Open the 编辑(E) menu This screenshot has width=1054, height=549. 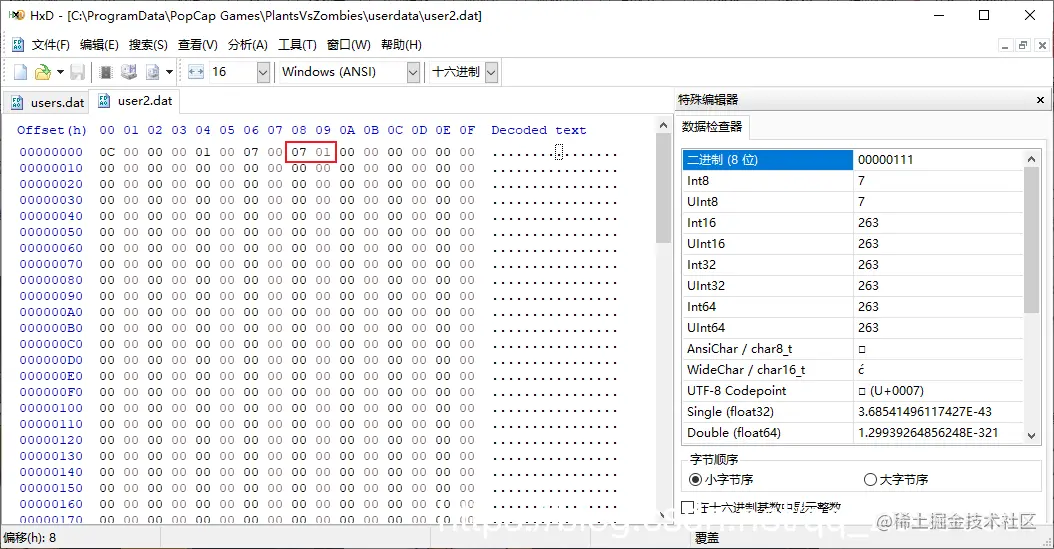(x=99, y=45)
